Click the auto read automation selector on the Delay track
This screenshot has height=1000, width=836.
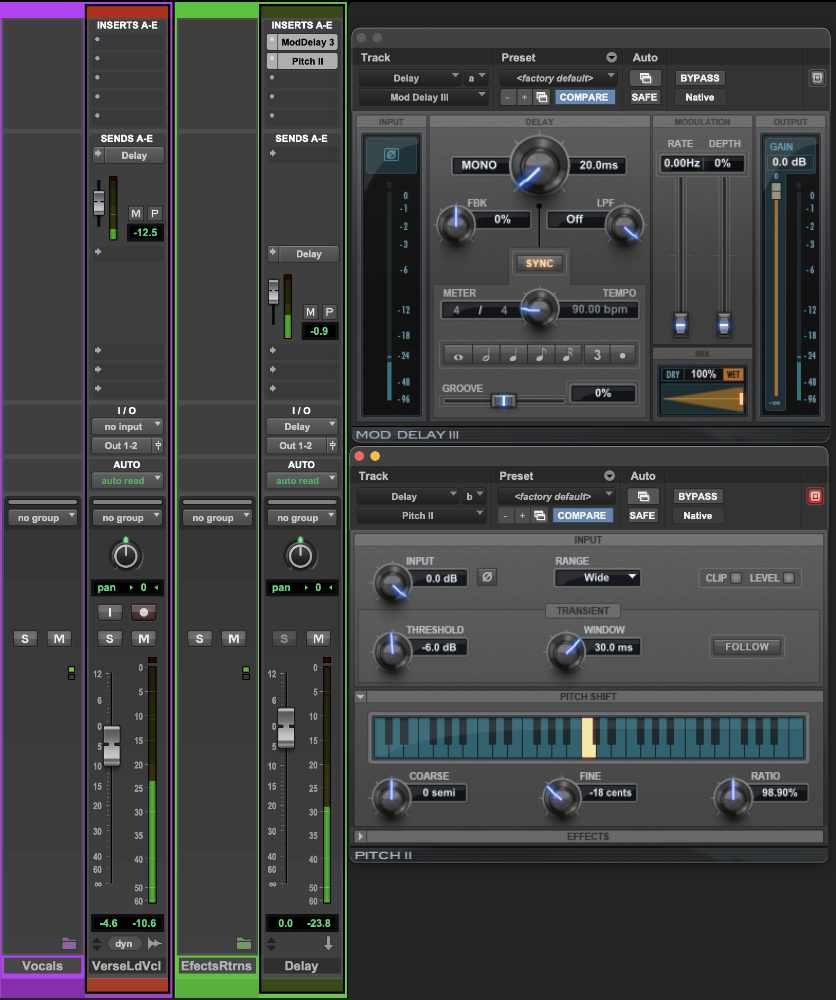click(302, 480)
